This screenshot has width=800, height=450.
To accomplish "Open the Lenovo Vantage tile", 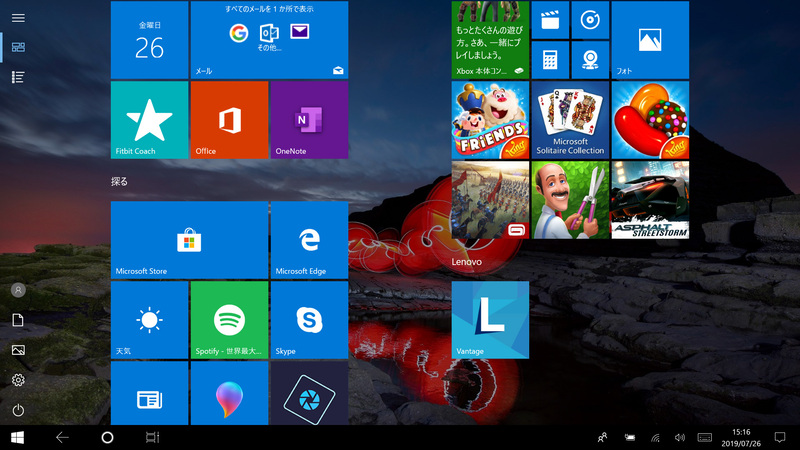I will pos(490,320).
